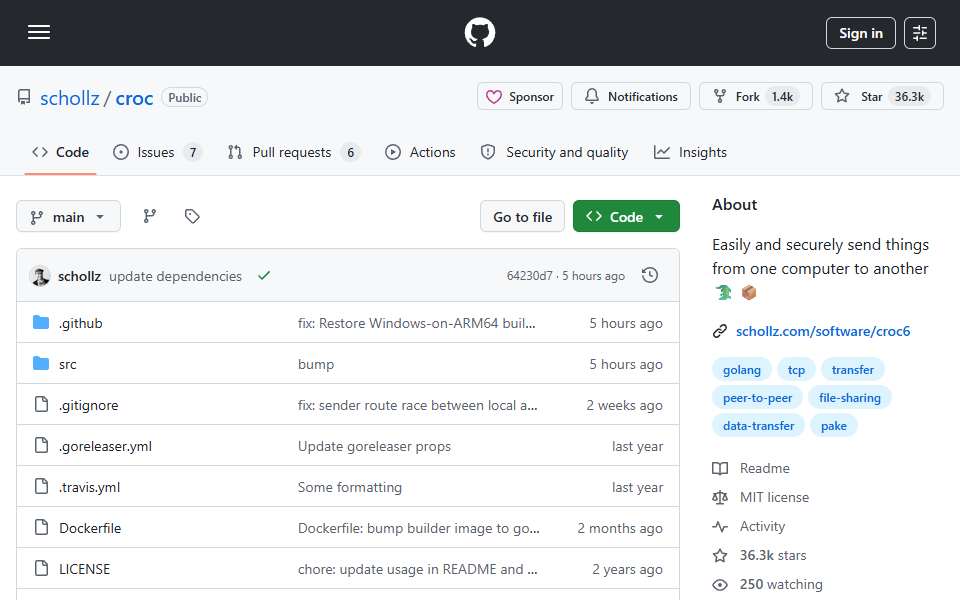The image size is (960, 600).
Task: Select the pake topic tag
Action: coord(833,426)
